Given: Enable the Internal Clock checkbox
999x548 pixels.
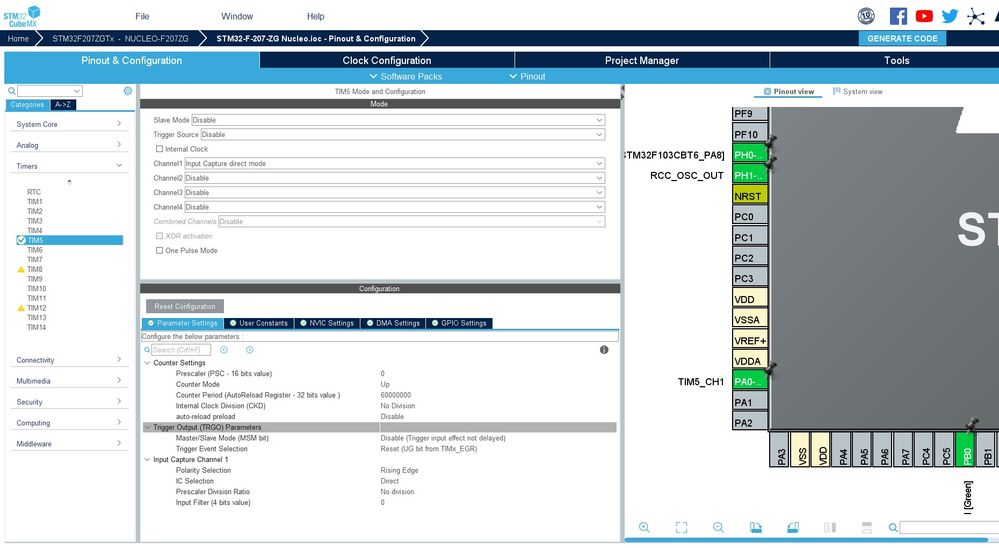Looking at the screenshot, I should coord(159,149).
